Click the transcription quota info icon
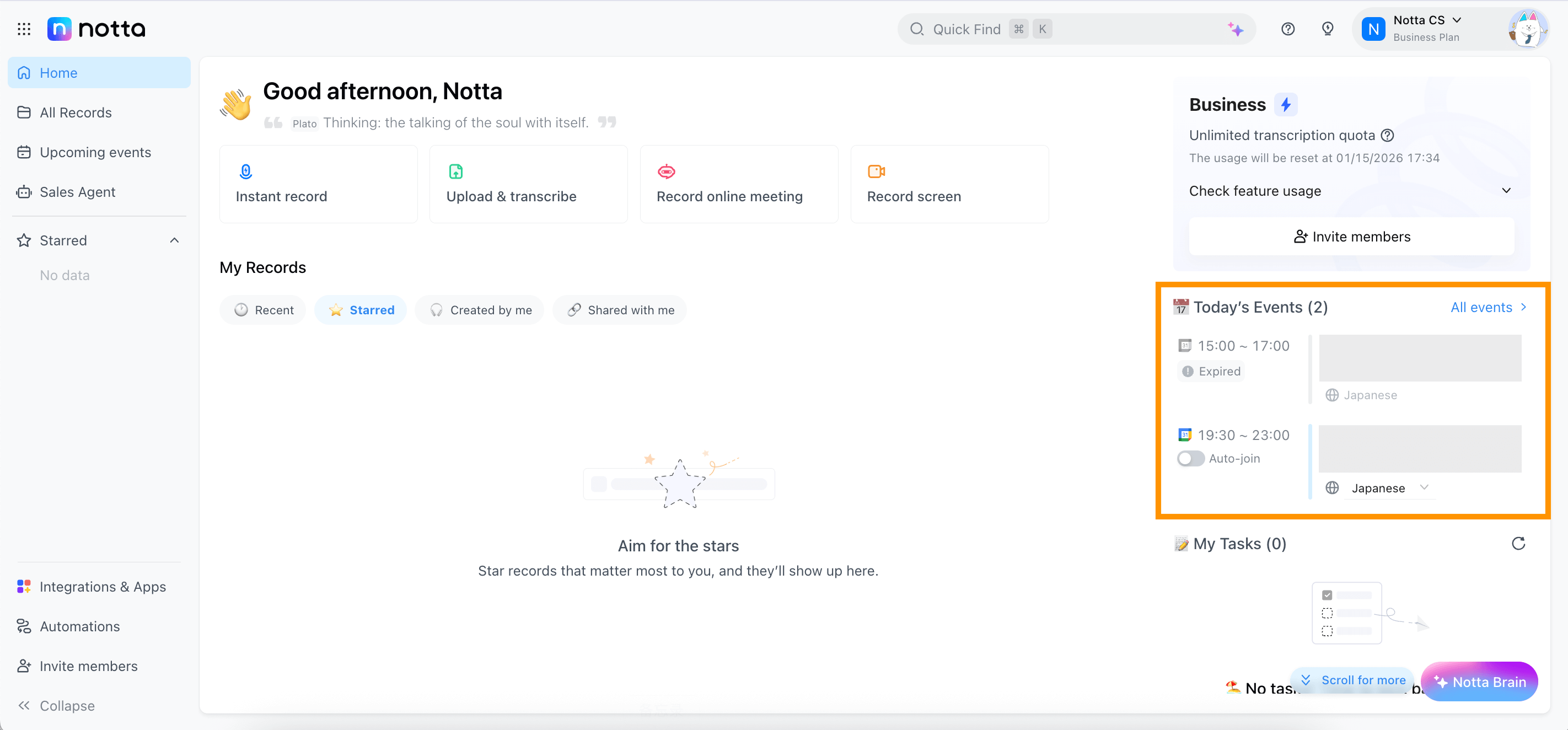This screenshot has width=1568, height=730. pos(1387,135)
